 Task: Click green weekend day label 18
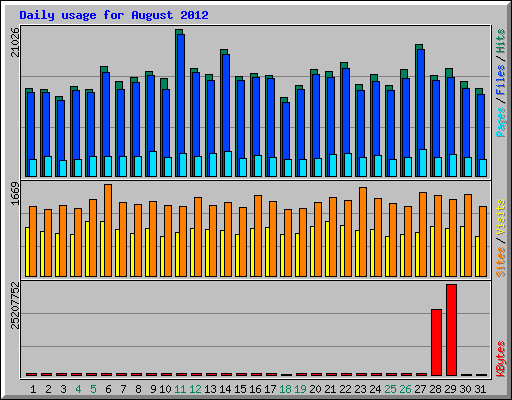pos(285,389)
